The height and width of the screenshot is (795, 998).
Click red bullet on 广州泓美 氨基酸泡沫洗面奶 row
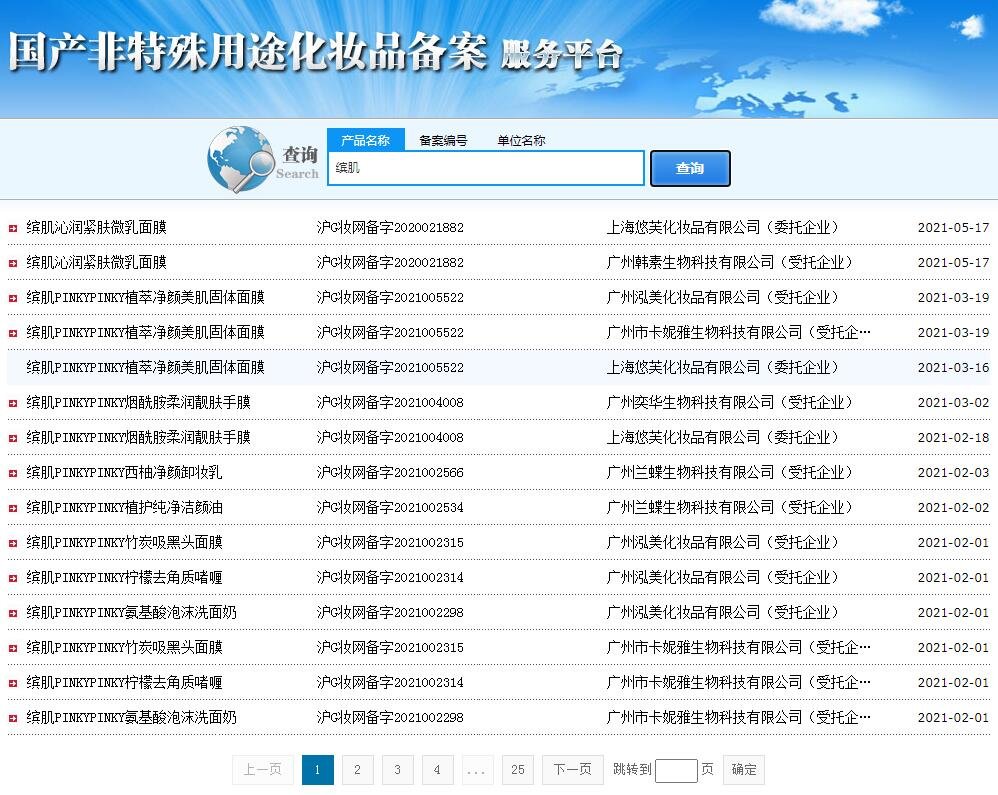click(13, 613)
